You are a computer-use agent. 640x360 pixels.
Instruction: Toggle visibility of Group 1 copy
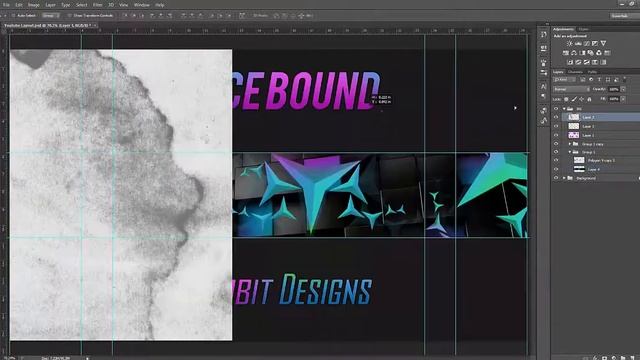(x=556, y=144)
